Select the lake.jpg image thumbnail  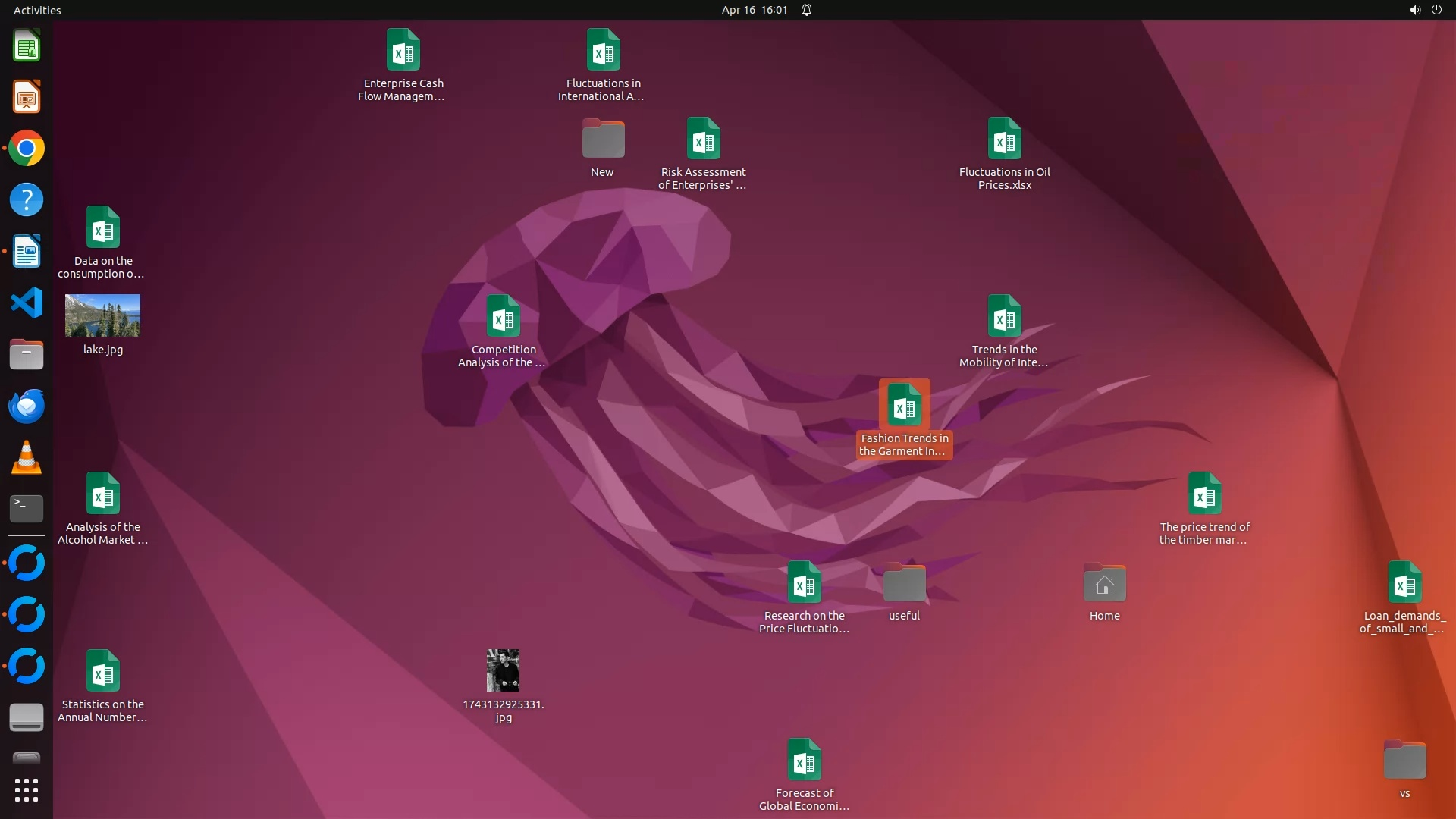coord(102,315)
